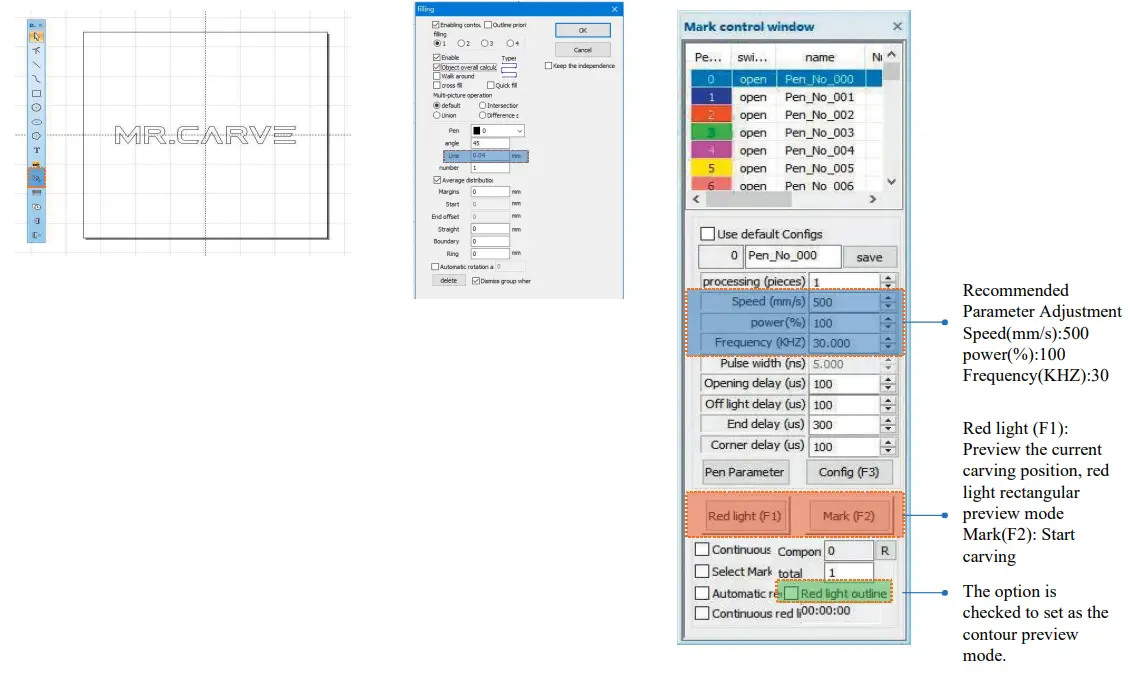Adjust End delay stepper arrows
Screen dimensions: 1130x673
(x=888, y=425)
